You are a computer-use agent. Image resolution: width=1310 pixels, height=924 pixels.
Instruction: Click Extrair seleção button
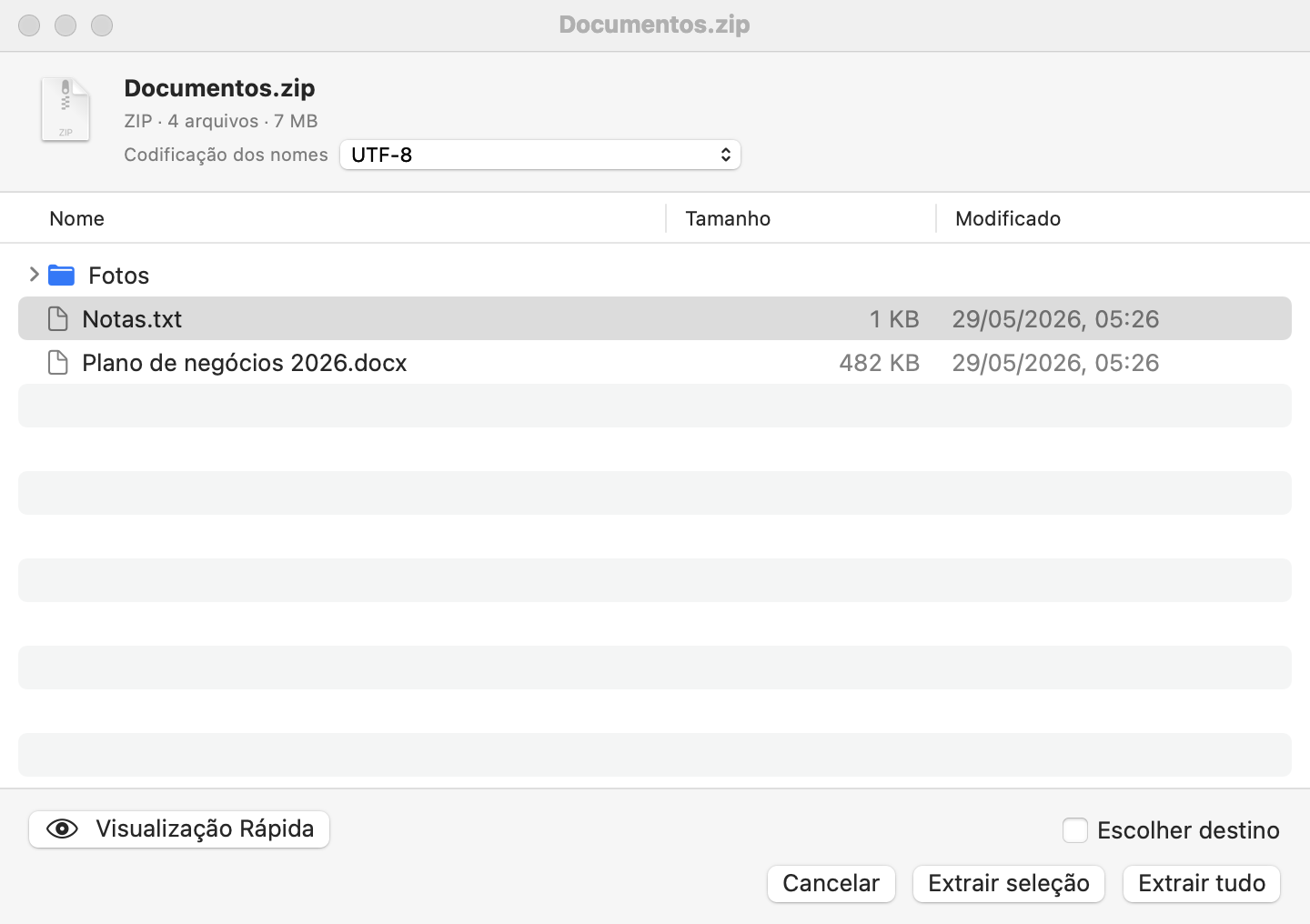tap(1009, 883)
